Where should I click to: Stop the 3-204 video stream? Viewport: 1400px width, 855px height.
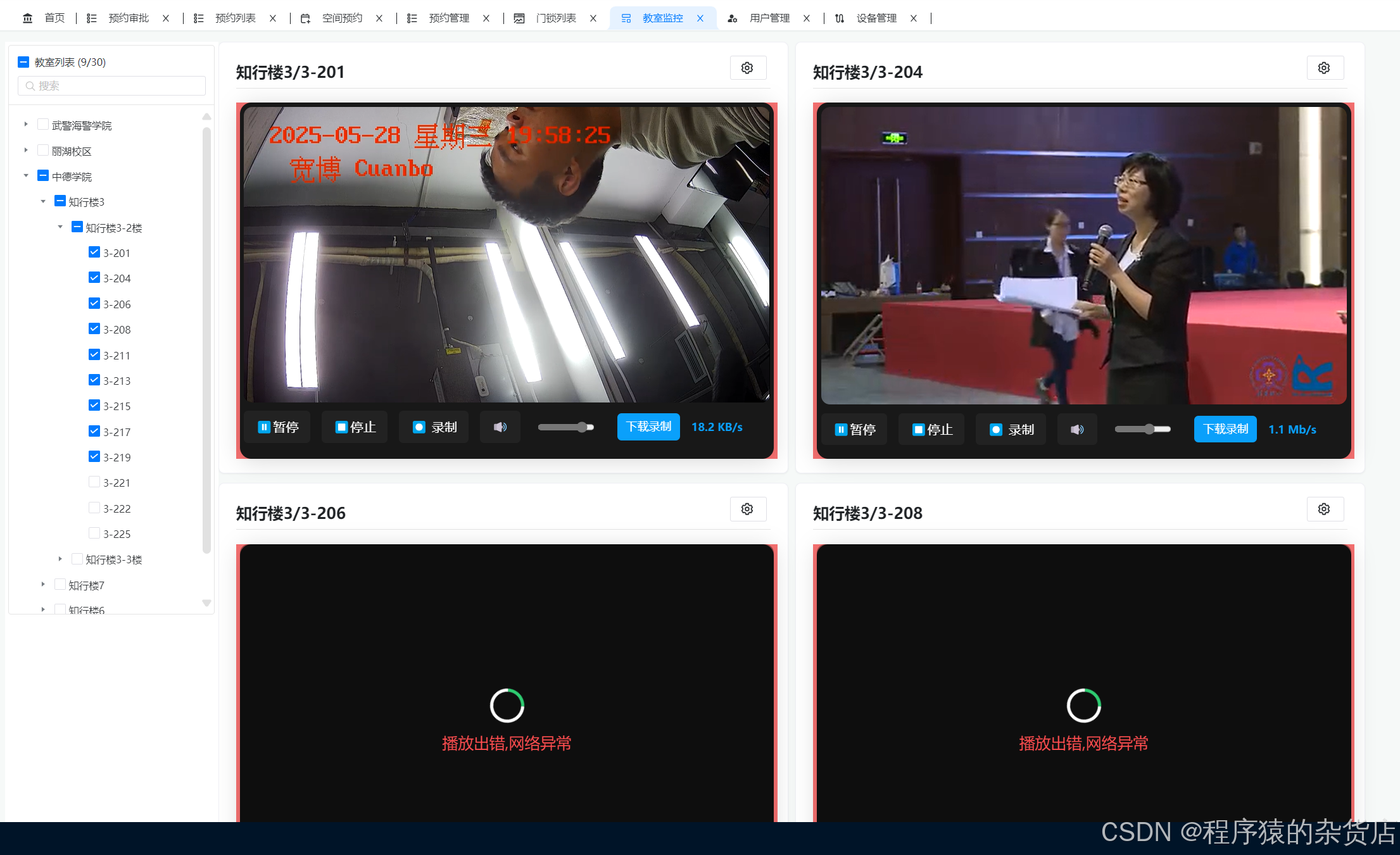click(x=931, y=430)
